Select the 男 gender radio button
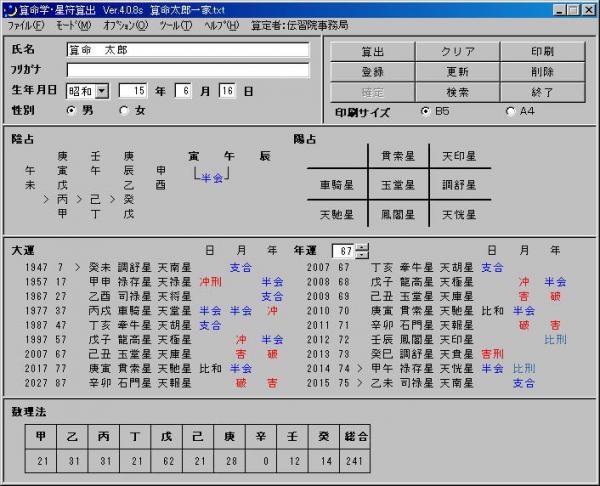Image resolution: width=600 pixels, height=486 pixels. point(71,111)
